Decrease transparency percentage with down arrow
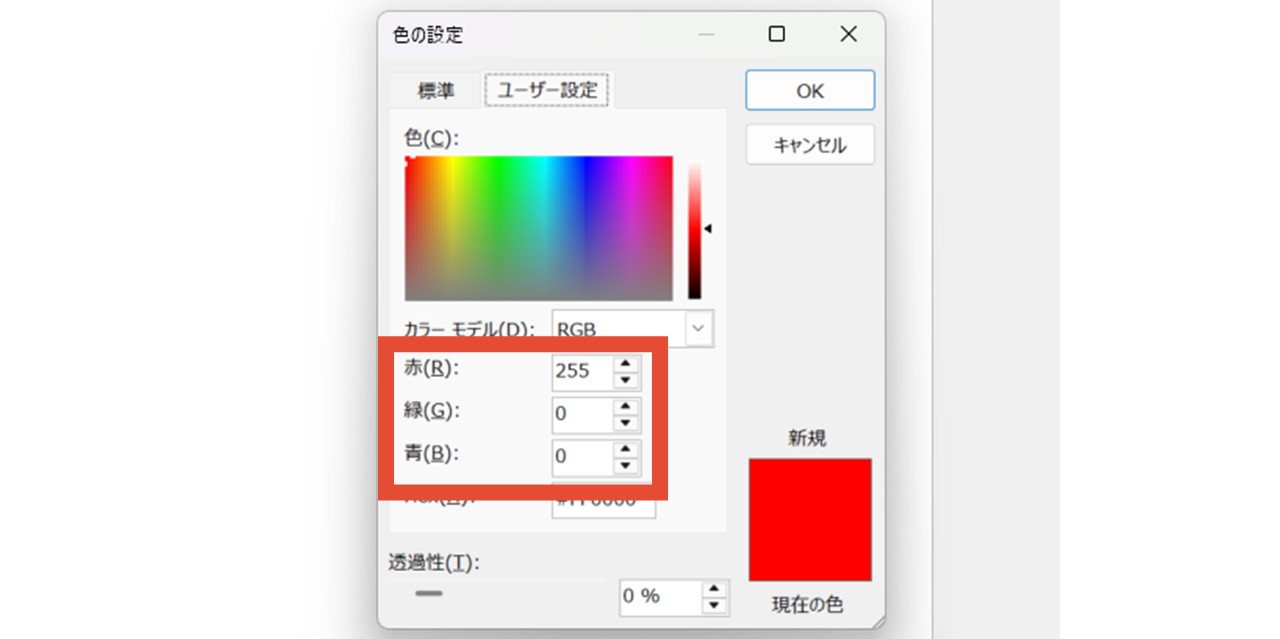Viewport: 1280px width, 639px height. click(714, 605)
